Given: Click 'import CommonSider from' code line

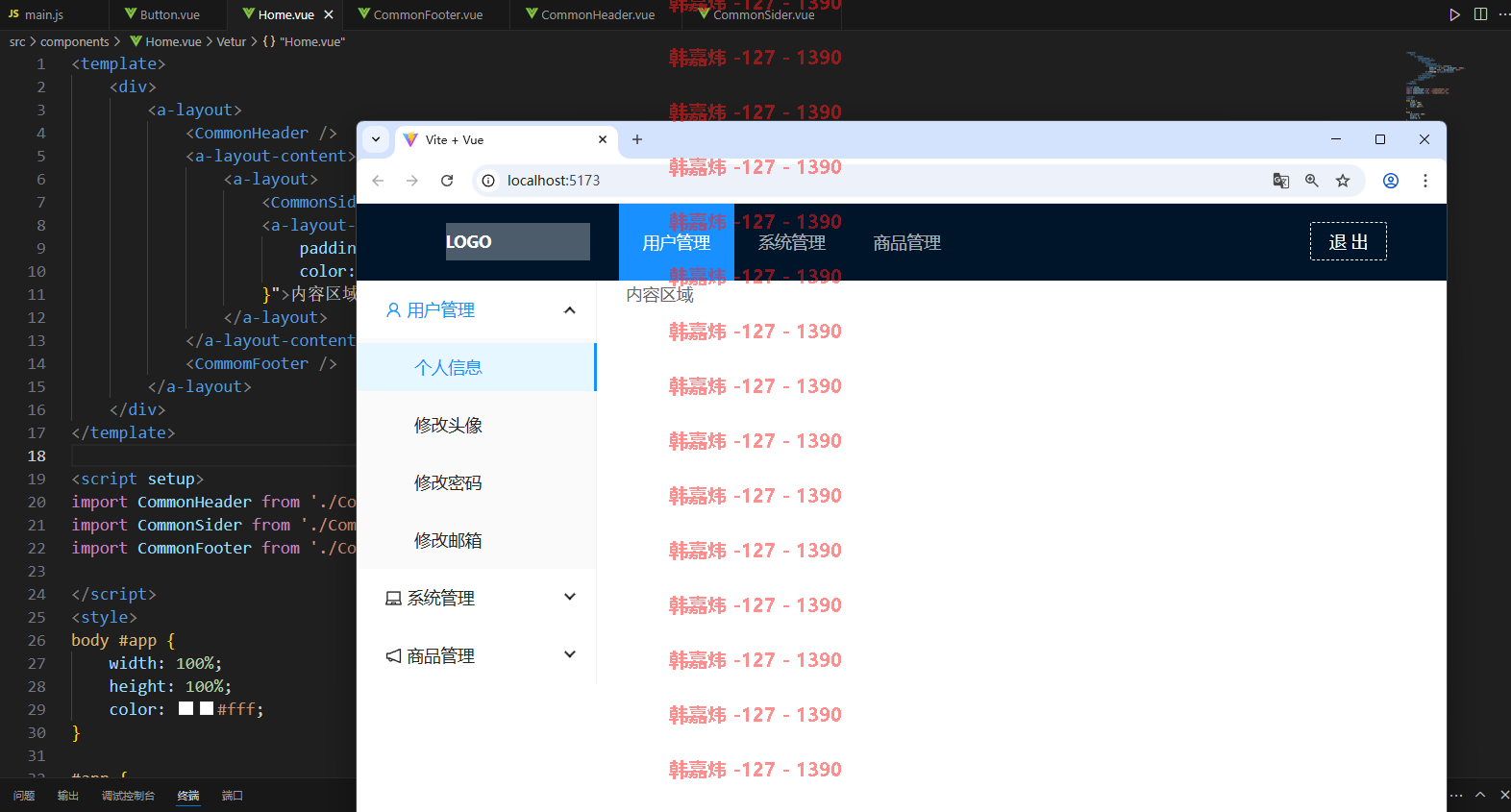Looking at the screenshot, I should point(213,525).
